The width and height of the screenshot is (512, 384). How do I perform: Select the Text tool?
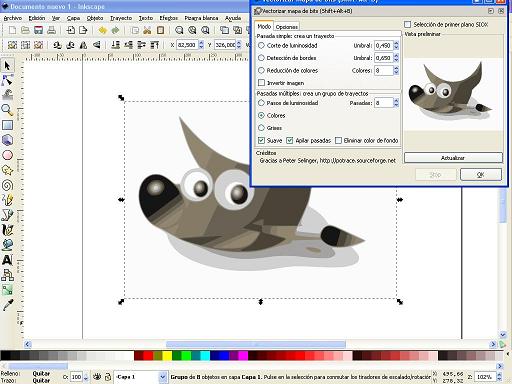tap(7, 260)
